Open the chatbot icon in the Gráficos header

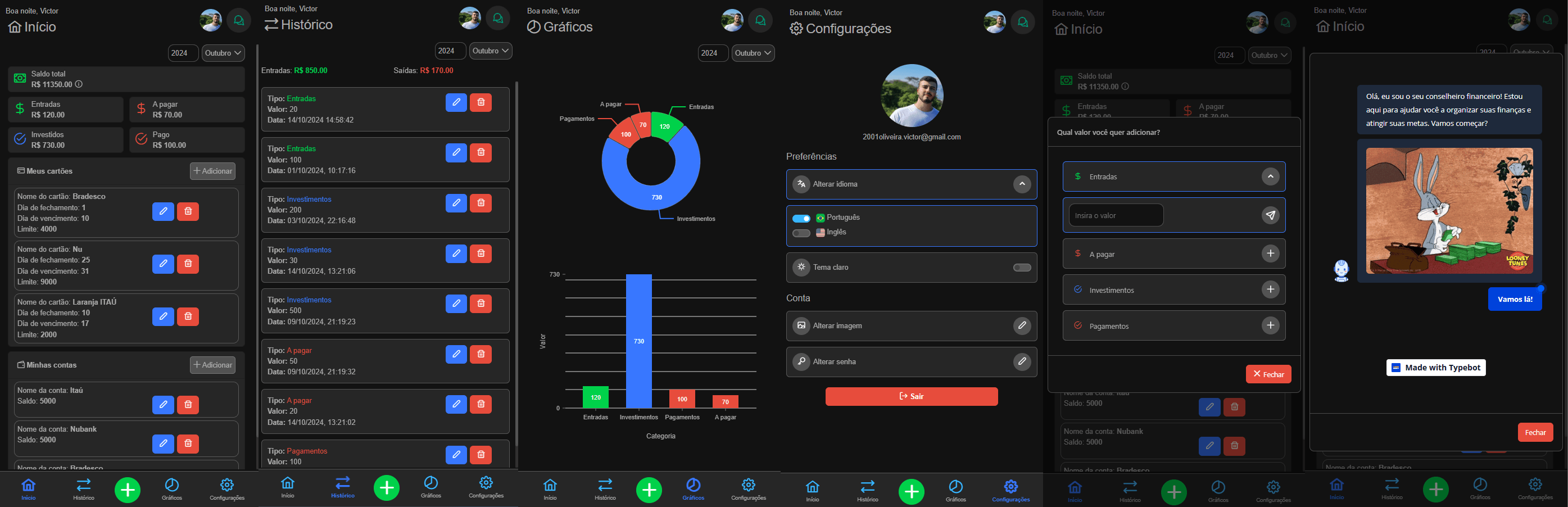(x=760, y=21)
